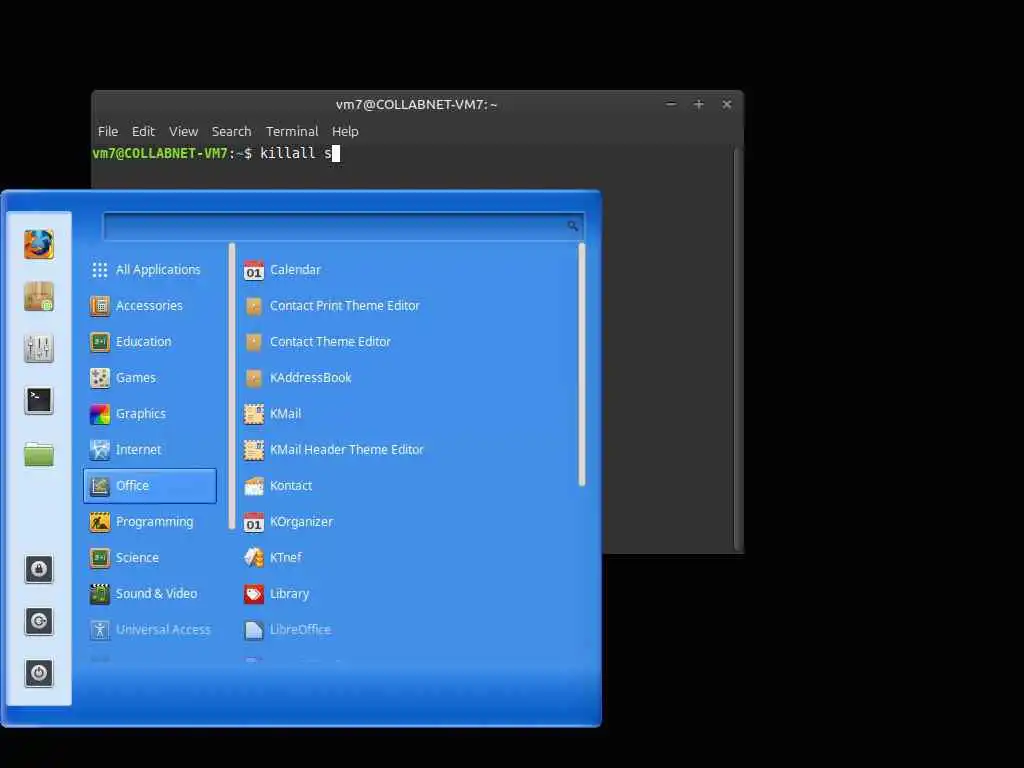Maximize the terminal window
The height and width of the screenshot is (768, 1024).
pos(699,104)
